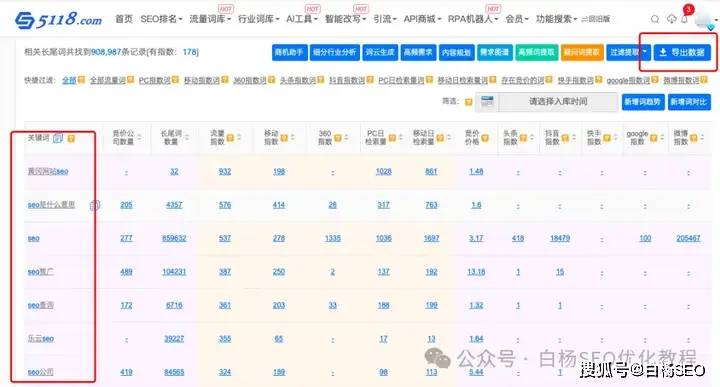Click help icon in 微博指数 column header
Screen dimensions: 720x387
(694, 138)
